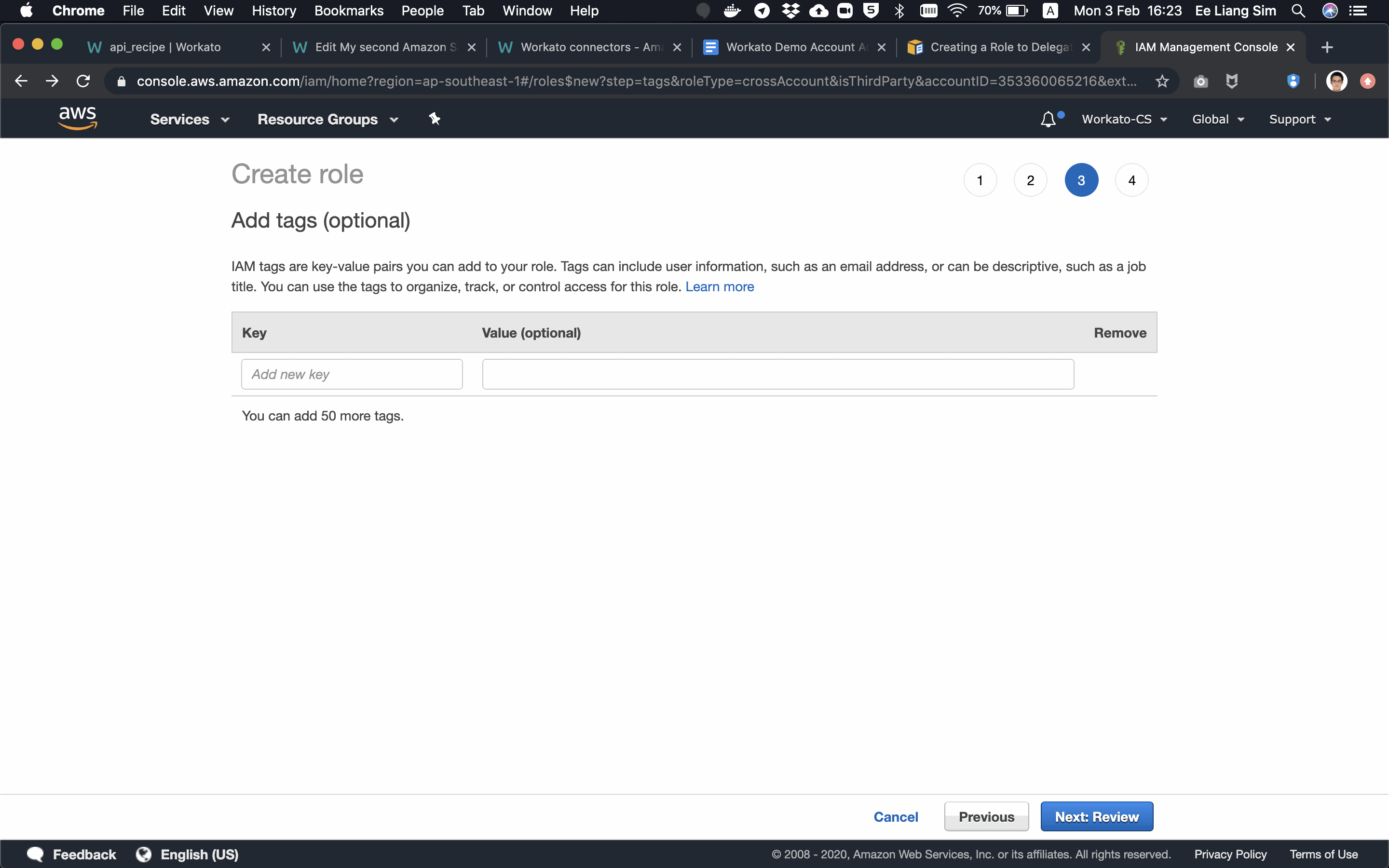The width and height of the screenshot is (1389, 868).
Task: Click the Value optional input field
Action: click(778, 374)
